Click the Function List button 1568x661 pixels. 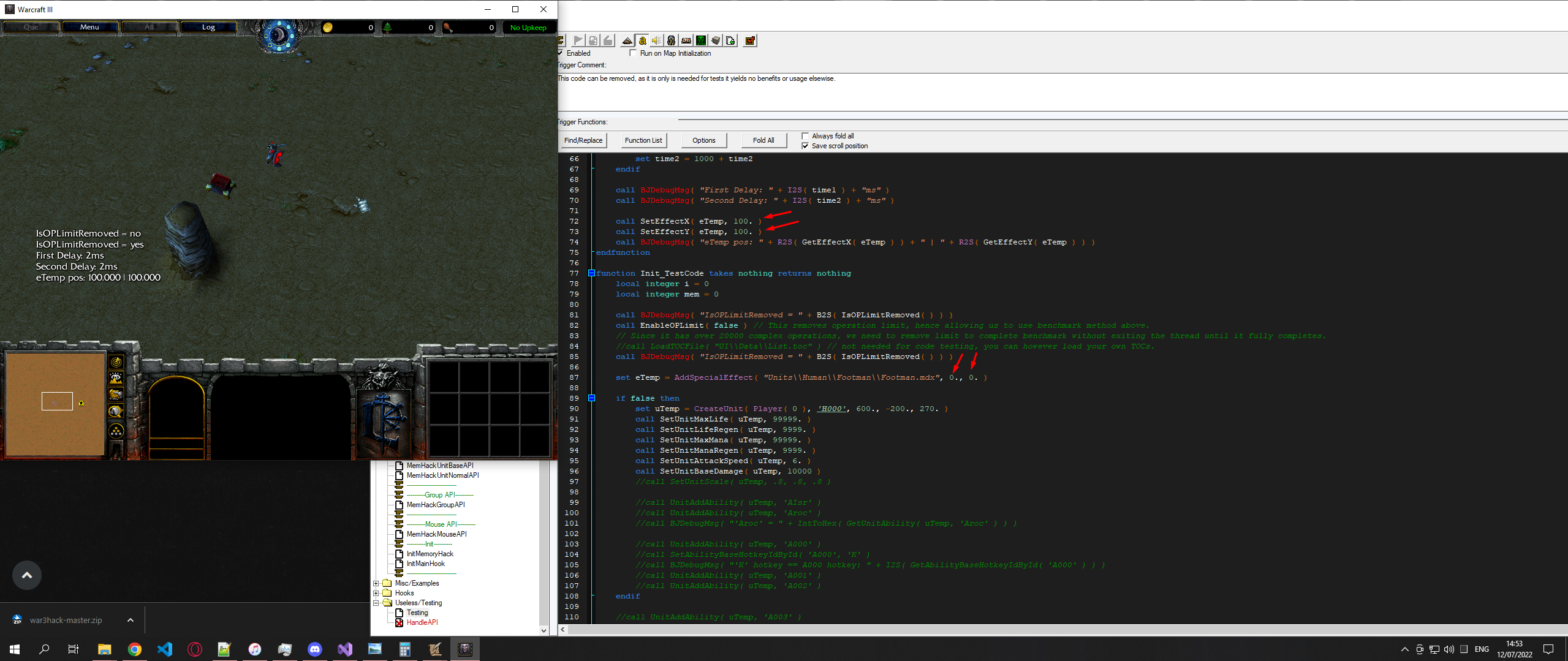pyautogui.click(x=643, y=140)
